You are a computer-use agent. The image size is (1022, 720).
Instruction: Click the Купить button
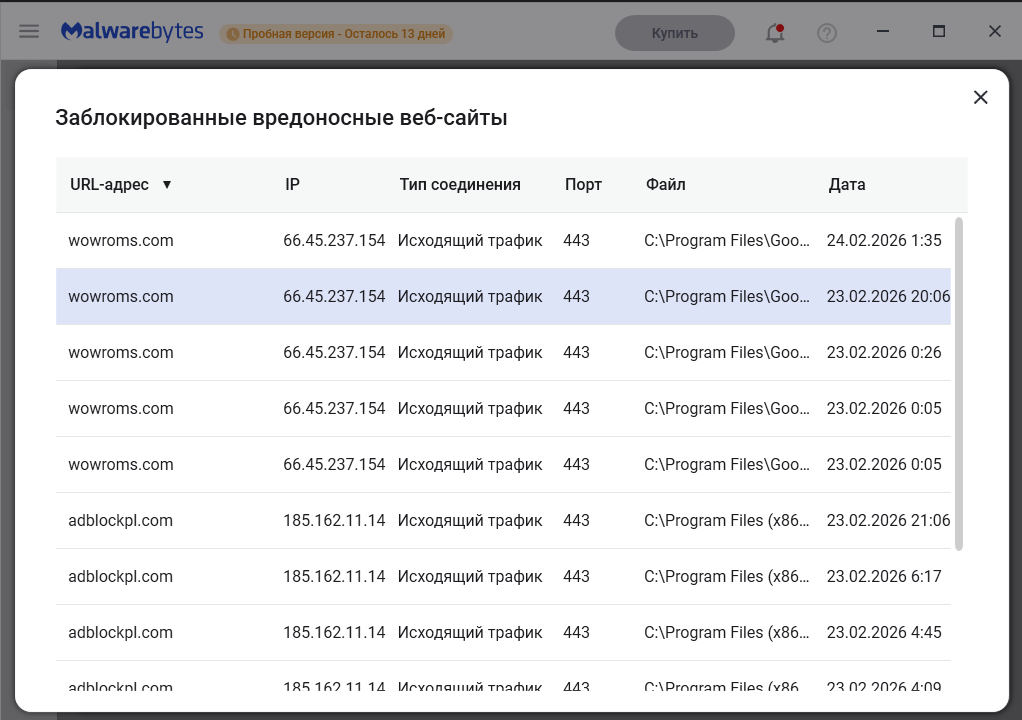675,33
